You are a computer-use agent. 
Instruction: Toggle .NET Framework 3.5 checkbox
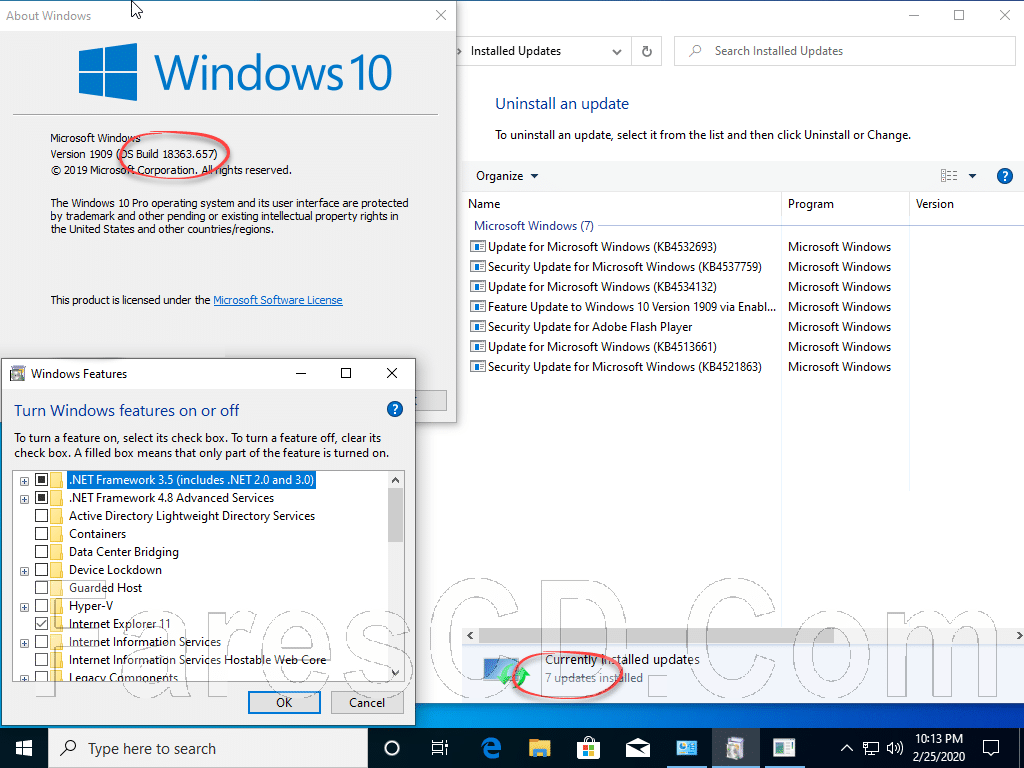click(42, 480)
